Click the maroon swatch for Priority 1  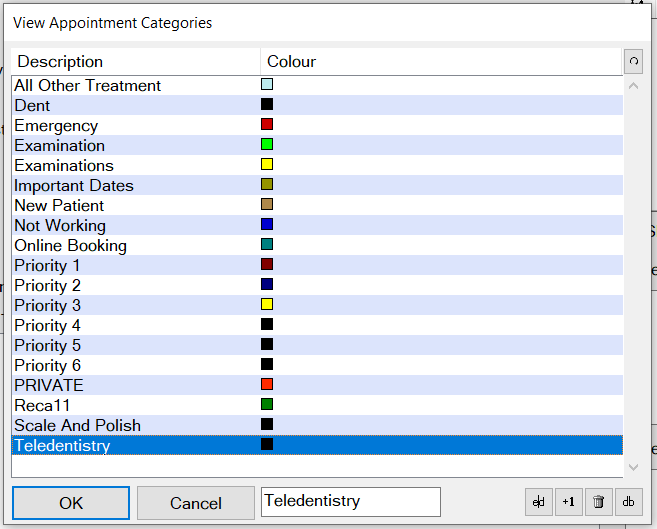point(267,264)
